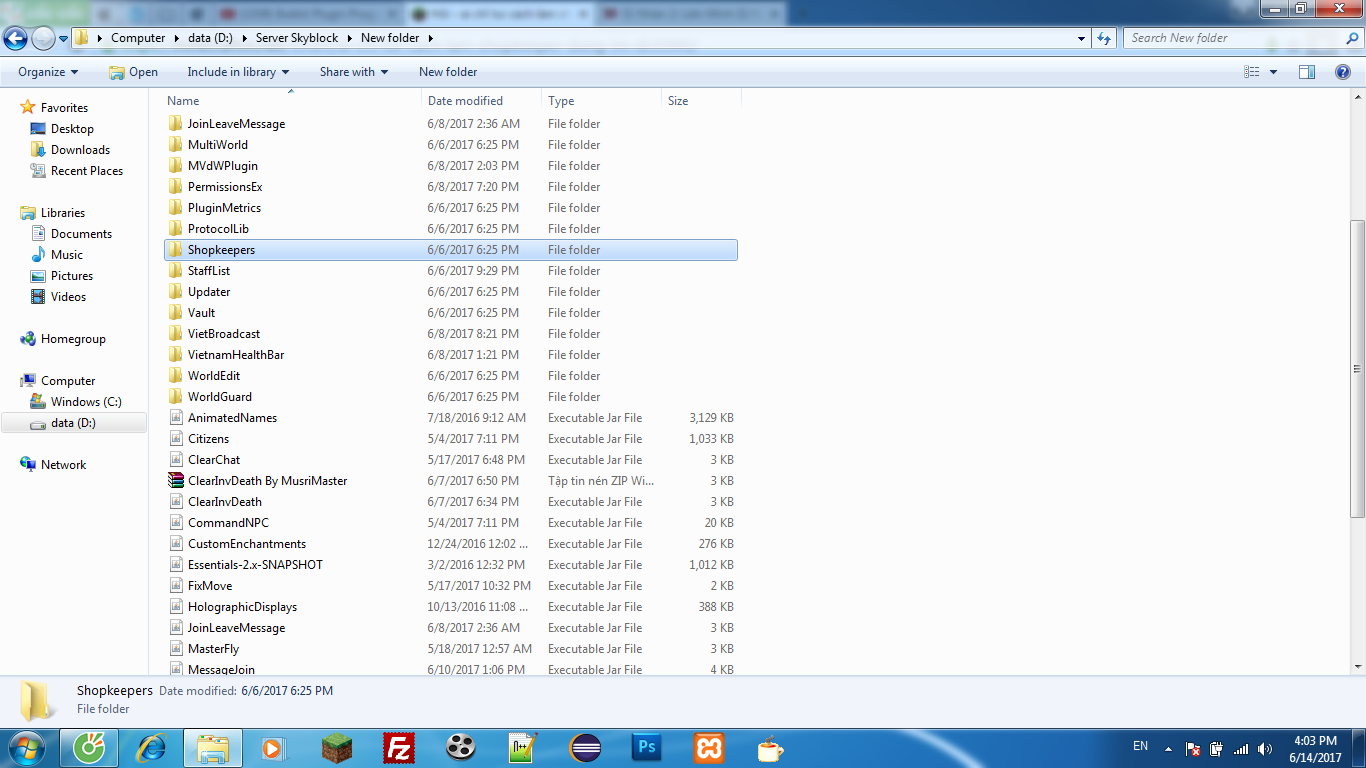This screenshot has height=768, width=1366.
Task: Click the WorldGuard folder icon
Action: coord(177,397)
